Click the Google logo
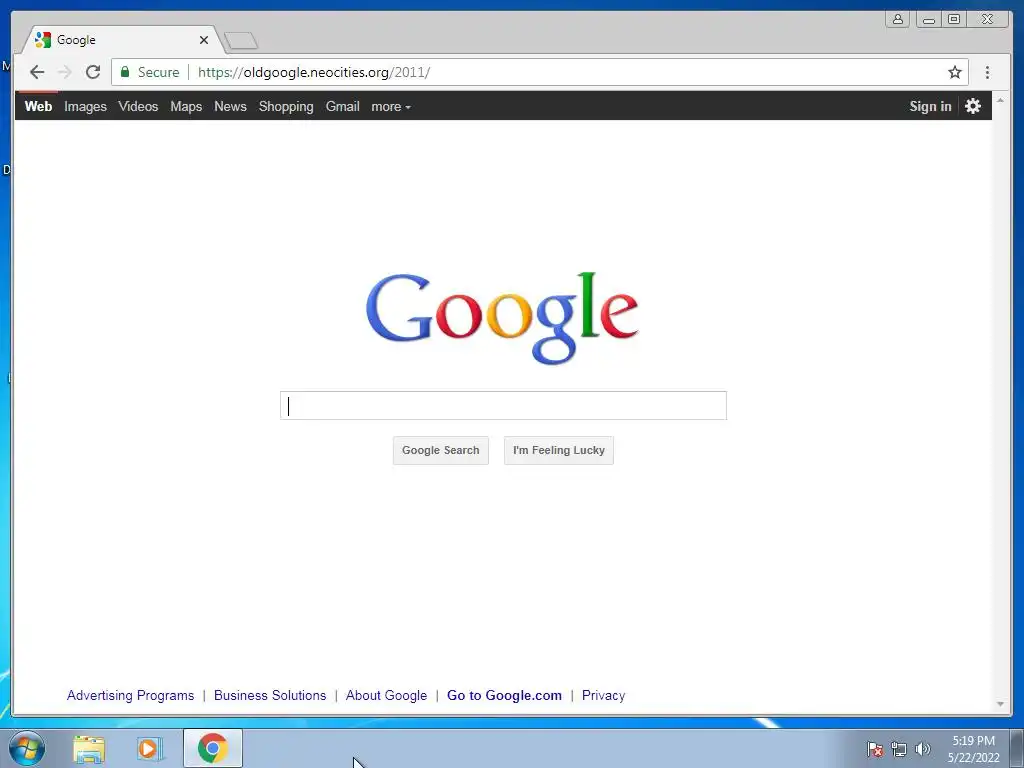Image resolution: width=1024 pixels, height=768 pixels. click(x=502, y=318)
